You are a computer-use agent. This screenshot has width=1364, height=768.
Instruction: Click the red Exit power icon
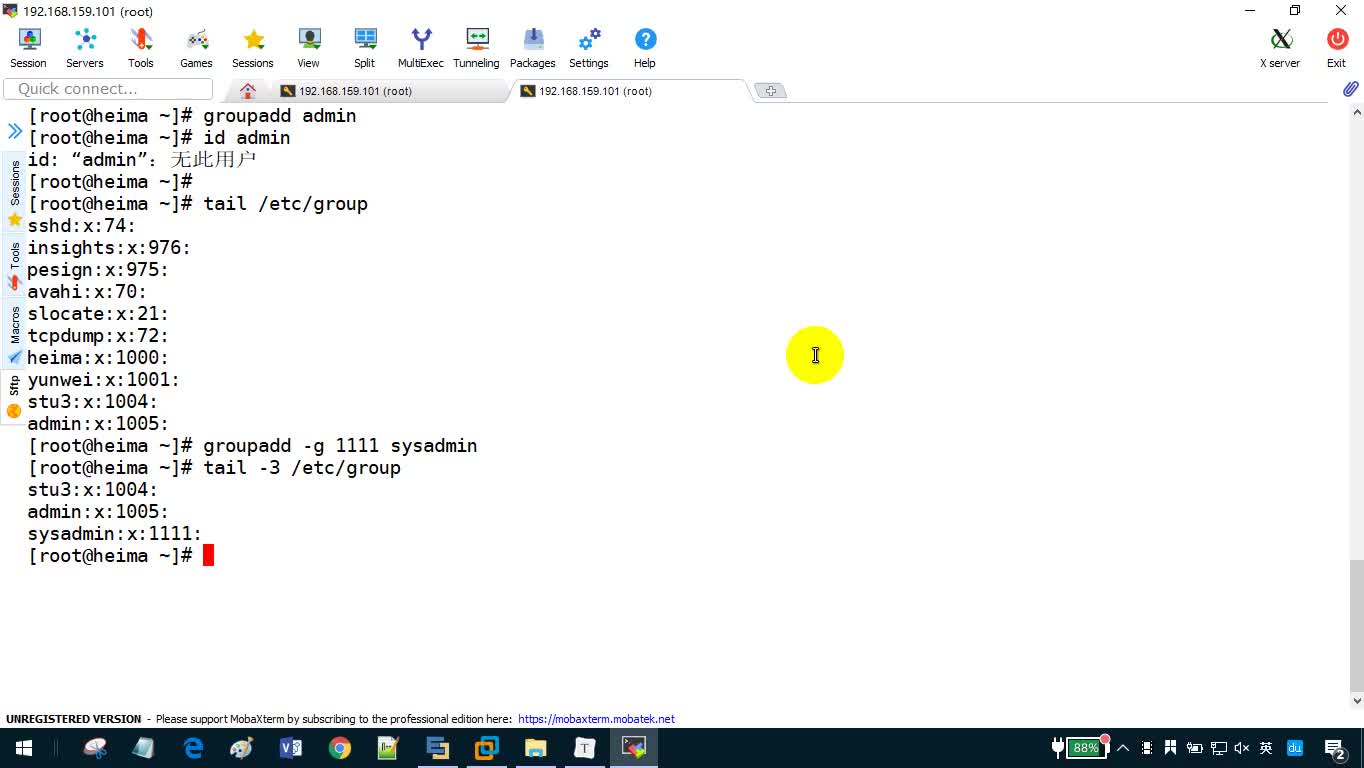point(1337,48)
